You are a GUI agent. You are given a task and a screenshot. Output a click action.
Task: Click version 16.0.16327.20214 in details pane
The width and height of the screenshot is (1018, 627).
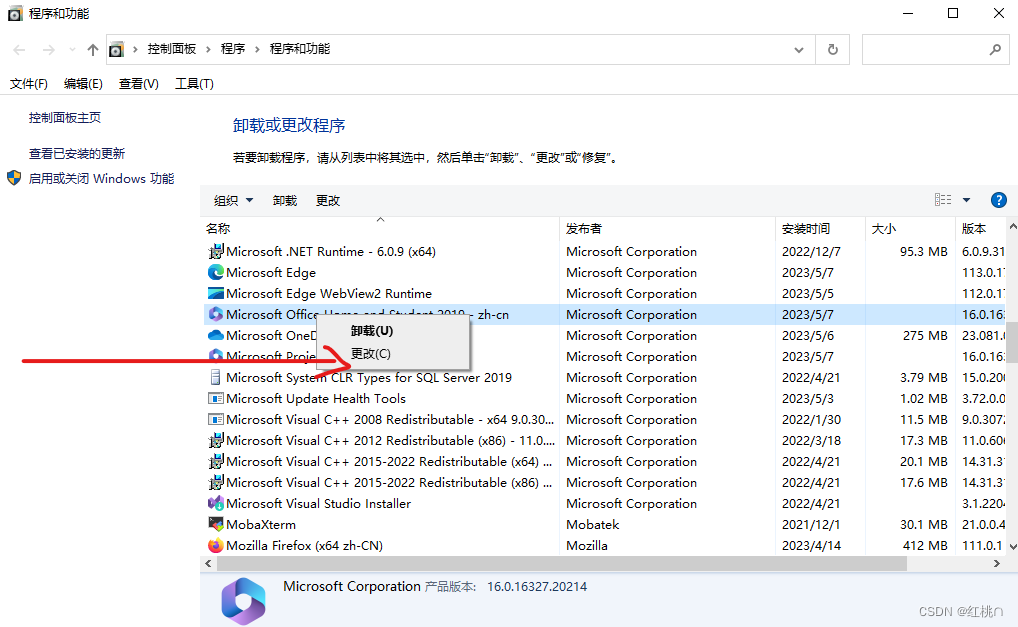537,587
